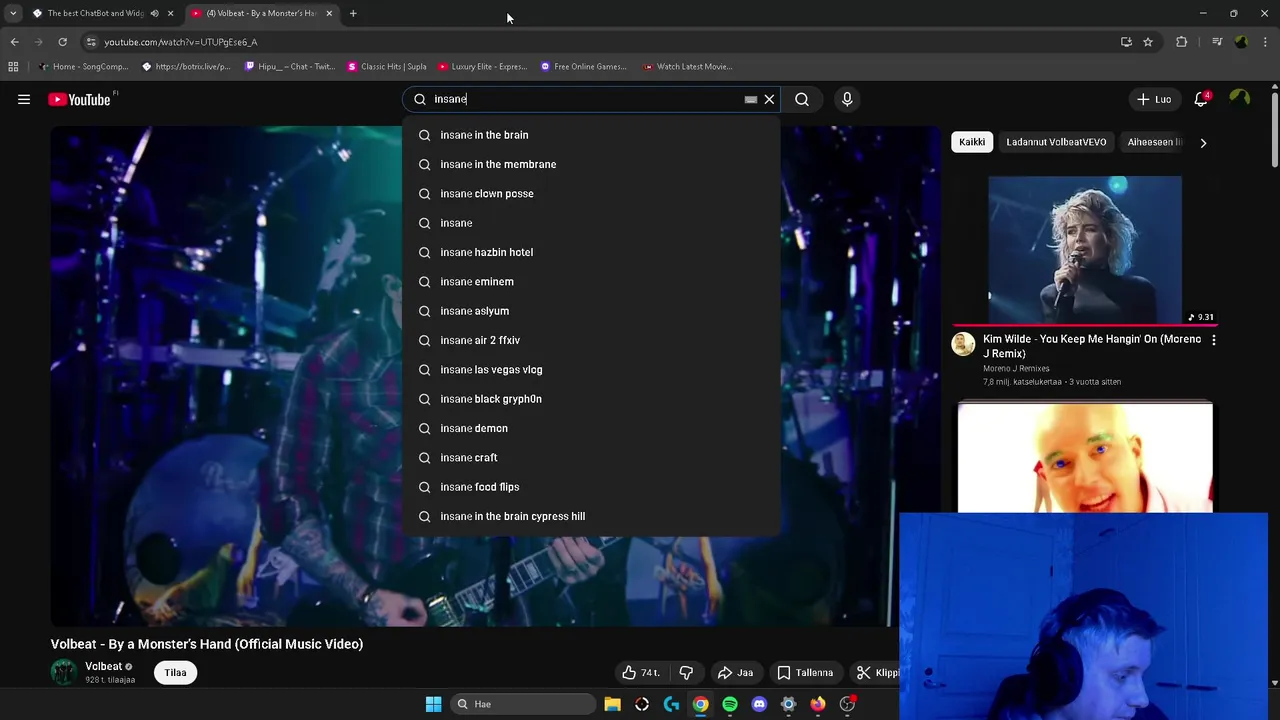
Task: Click the YouTube search magnifier button
Action: coord(802,99)
